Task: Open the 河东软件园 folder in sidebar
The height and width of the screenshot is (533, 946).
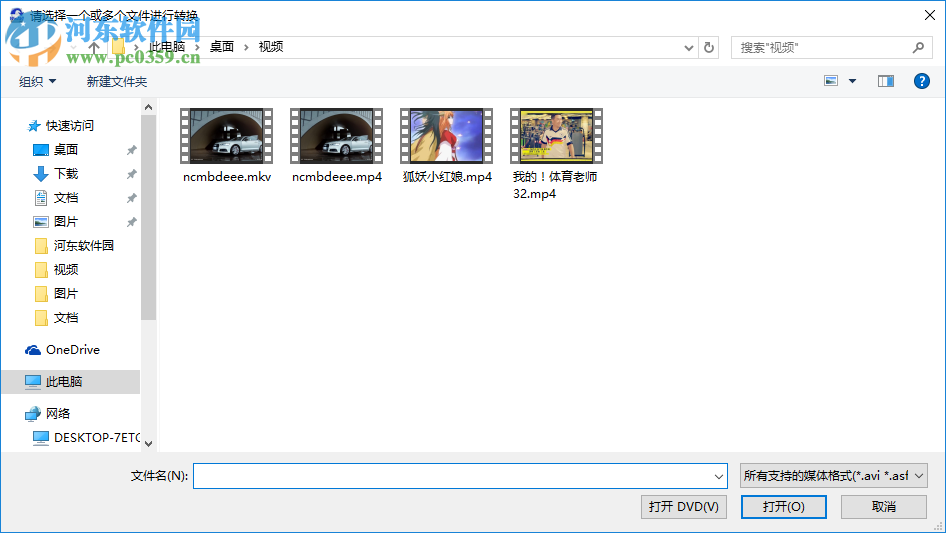Action: 83,246
